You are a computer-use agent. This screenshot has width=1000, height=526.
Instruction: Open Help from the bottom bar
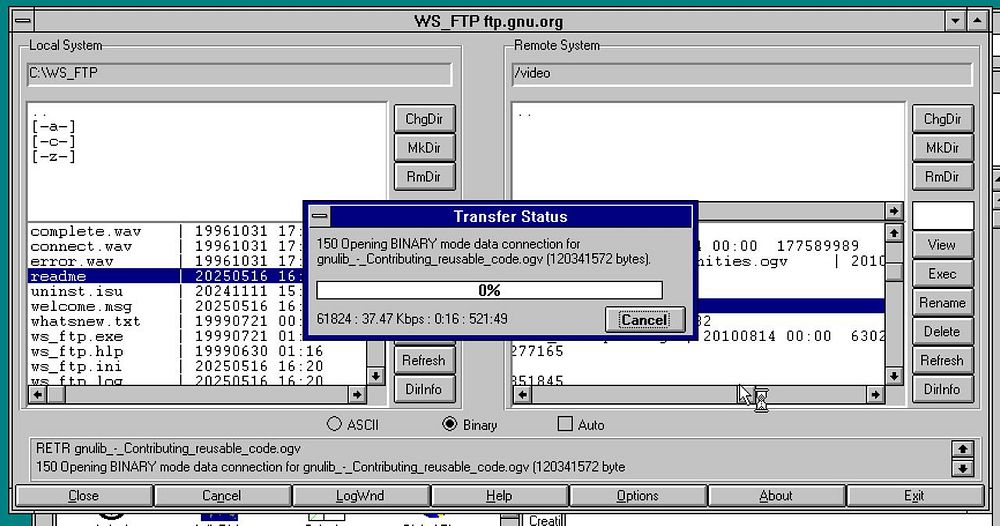coord(499,495)
